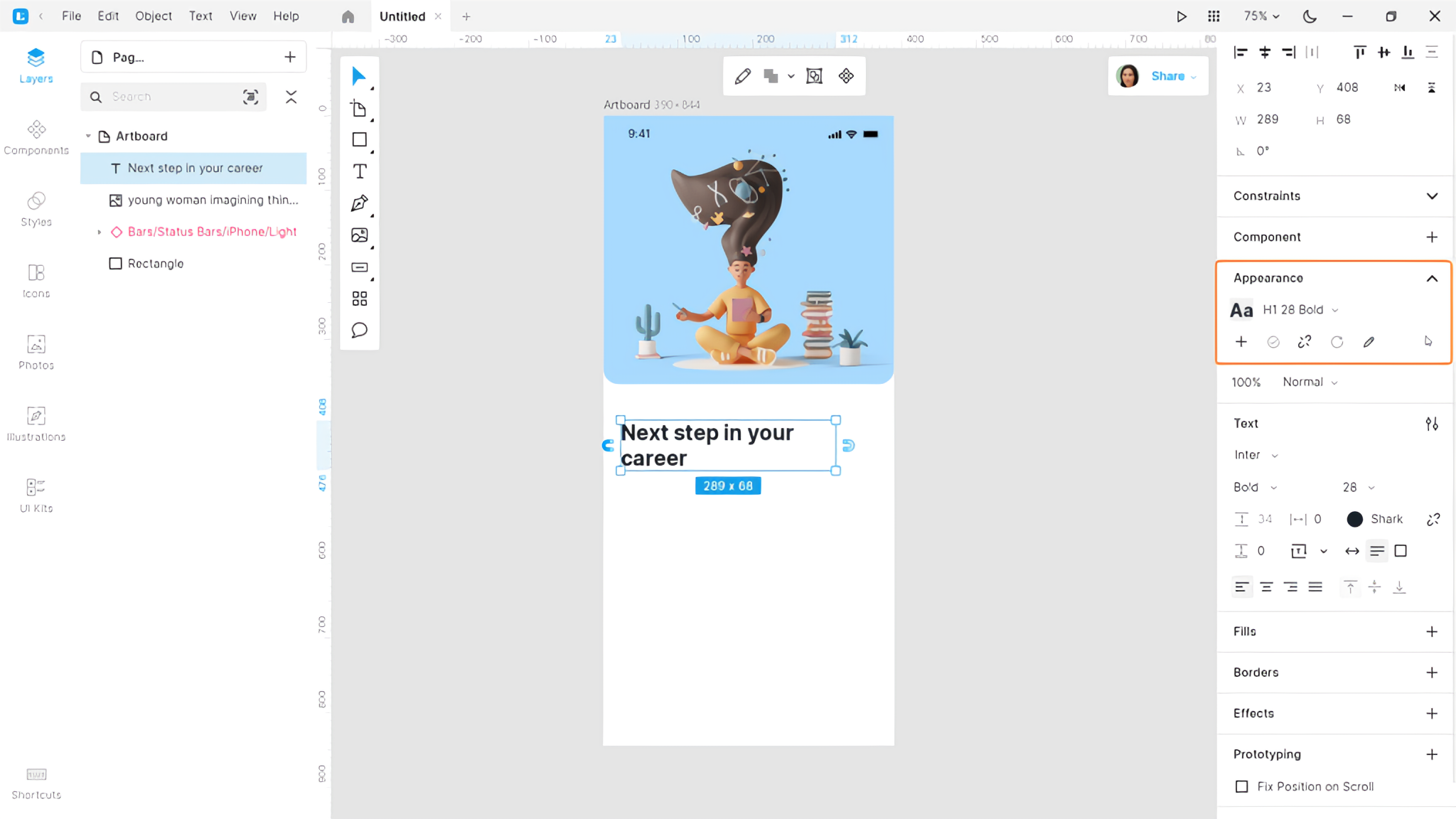Toggle dark mode moon icon
This screenshot has height=819, width=1456.
[1310, 16]
